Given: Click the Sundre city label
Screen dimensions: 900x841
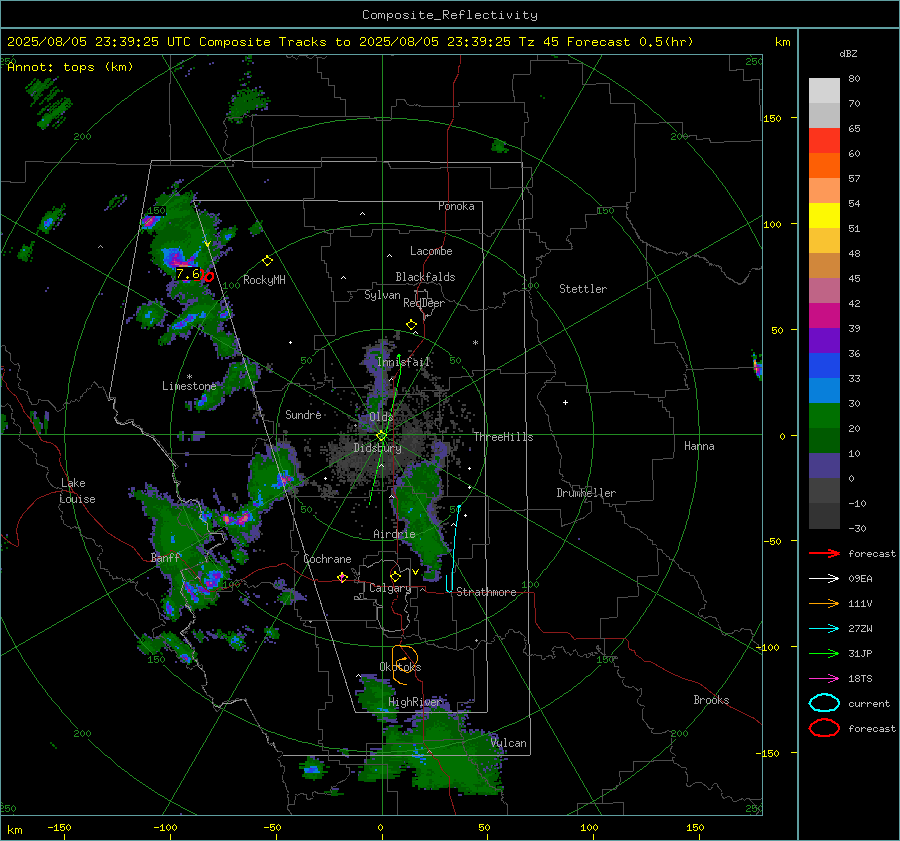Looking at the screenshot, I should point(303,414).
